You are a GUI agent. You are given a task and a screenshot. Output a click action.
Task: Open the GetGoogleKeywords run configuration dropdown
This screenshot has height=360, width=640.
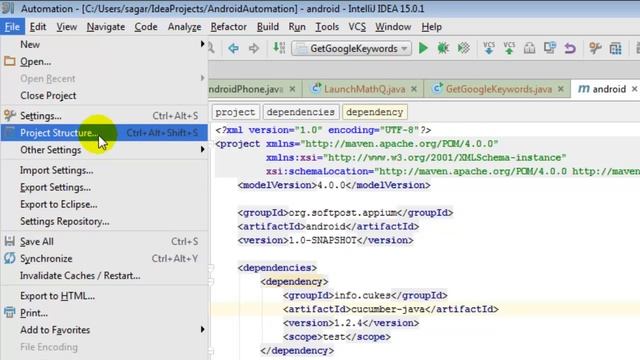click(351, 49)
